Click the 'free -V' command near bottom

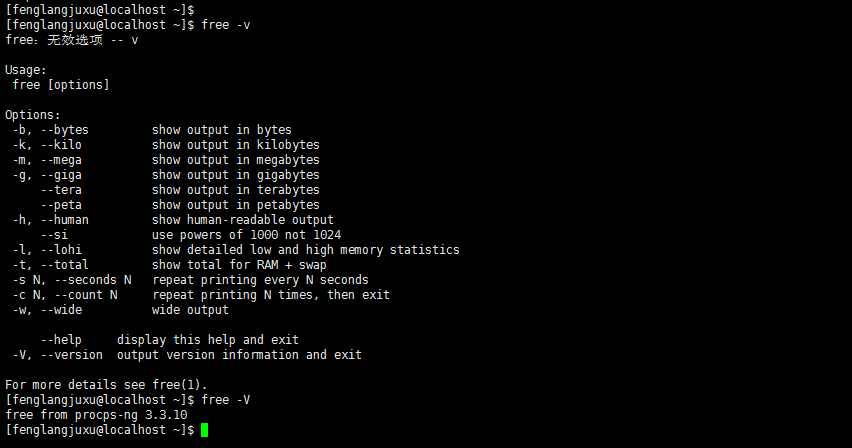[x=225, y=400]
